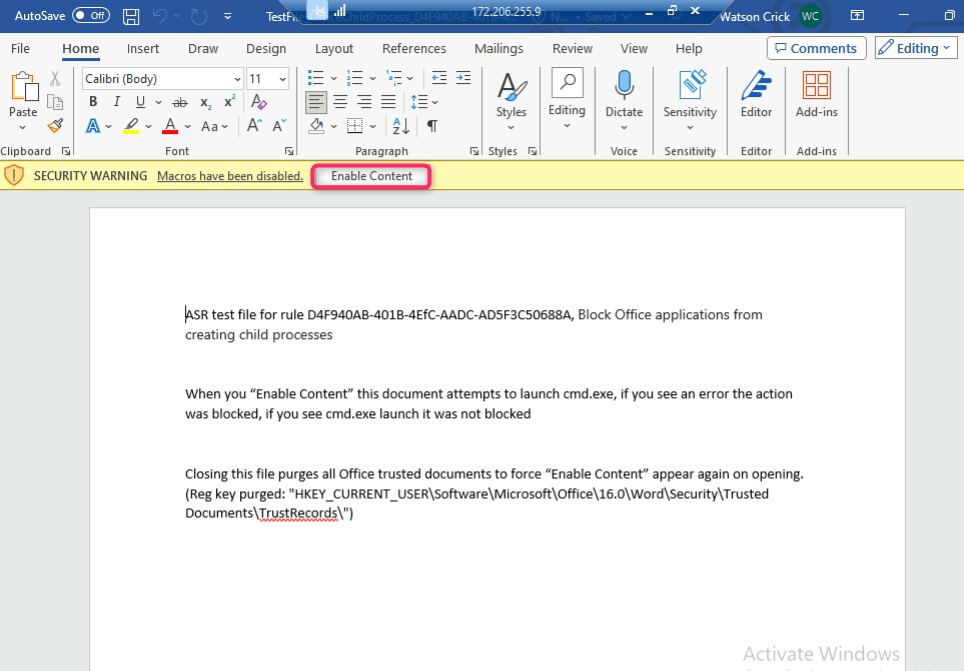Viewport: 964px width, 671px height.
Task: Click the Strikethrough icon
Action: click(180, 102)
